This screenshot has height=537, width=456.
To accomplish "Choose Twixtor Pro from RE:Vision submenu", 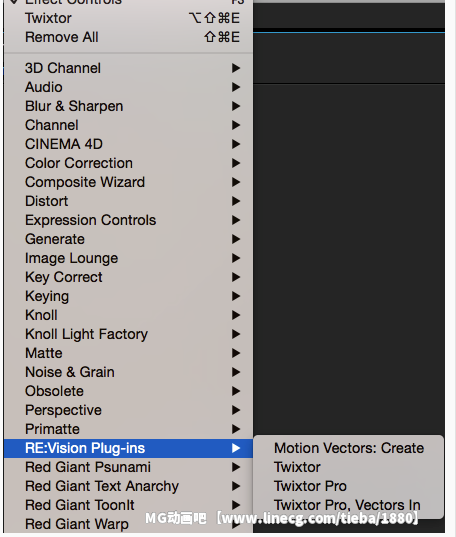I will pyautogui.click(x=348, y=486).
